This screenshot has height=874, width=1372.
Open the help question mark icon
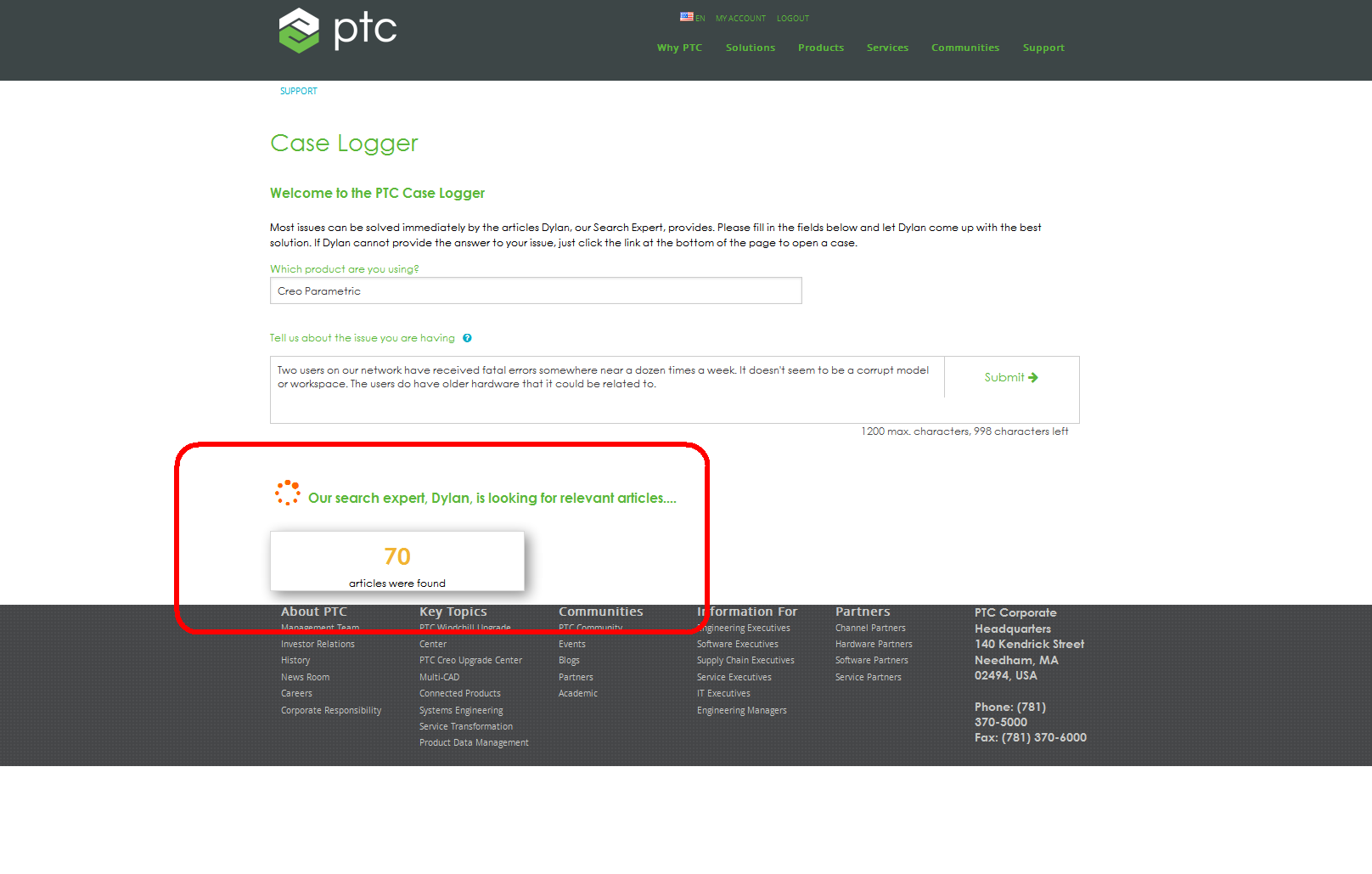pos(467,338)
